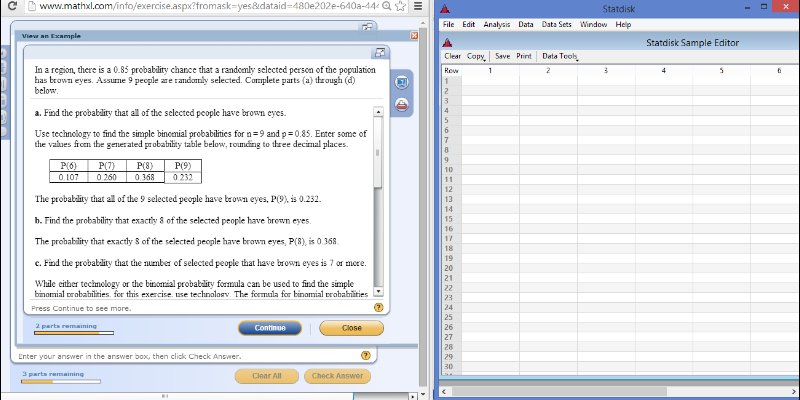Open the Data Sets menu in Statdisk

(557, 24)
